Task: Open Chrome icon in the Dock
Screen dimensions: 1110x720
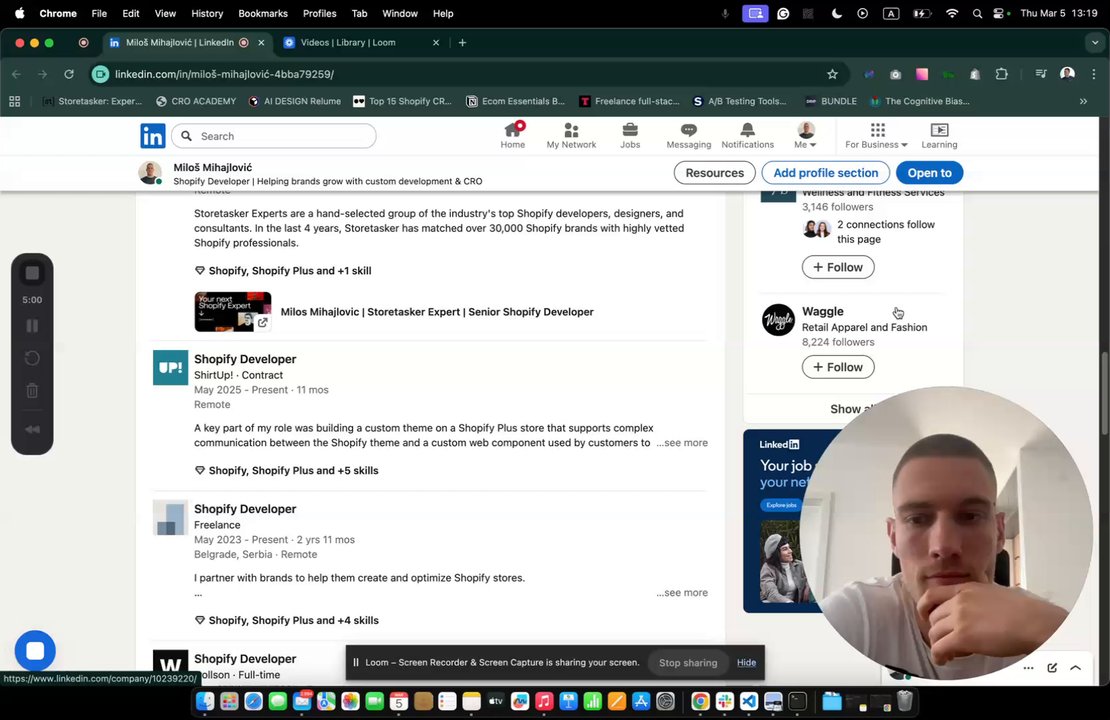Action: point(700,701)
